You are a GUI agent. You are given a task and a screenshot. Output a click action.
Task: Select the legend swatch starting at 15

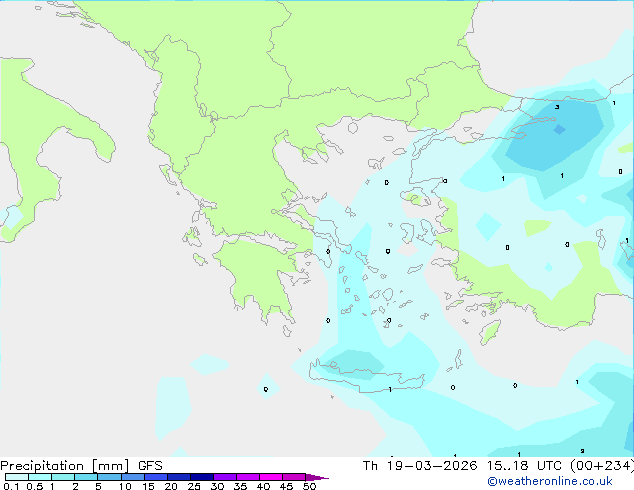[x=156, y=477]
